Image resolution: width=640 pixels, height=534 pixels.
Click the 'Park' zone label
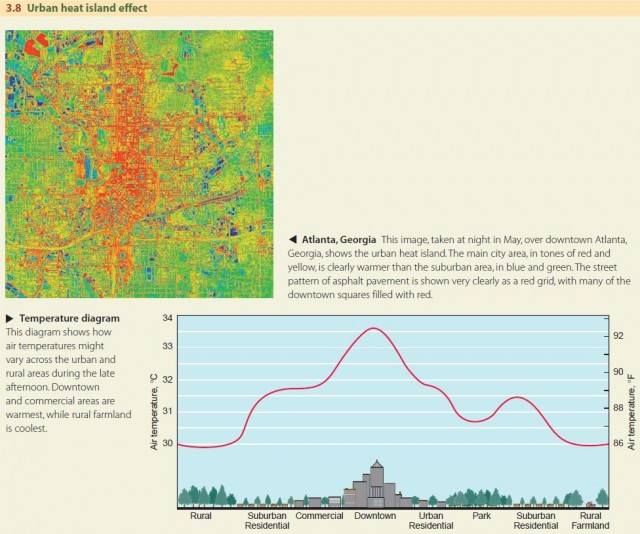pyautogui.click(x=482, y=516)
